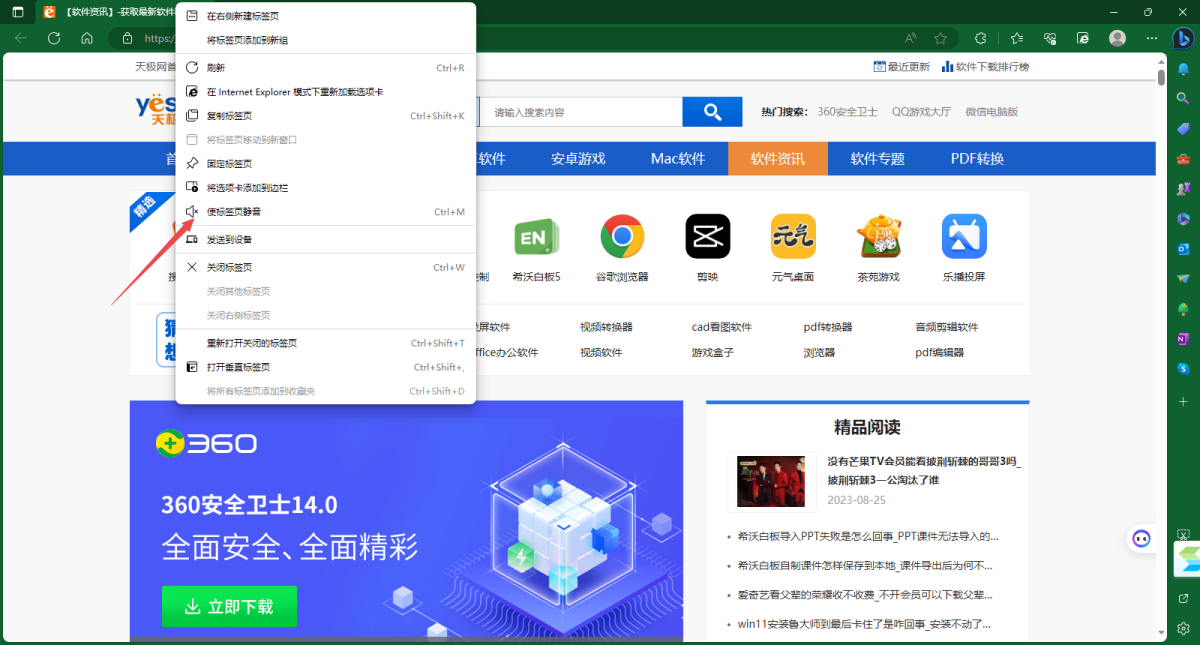Choose 发送到设备 menu entry
Screen dimensions: 1200x645
(325, 239)
